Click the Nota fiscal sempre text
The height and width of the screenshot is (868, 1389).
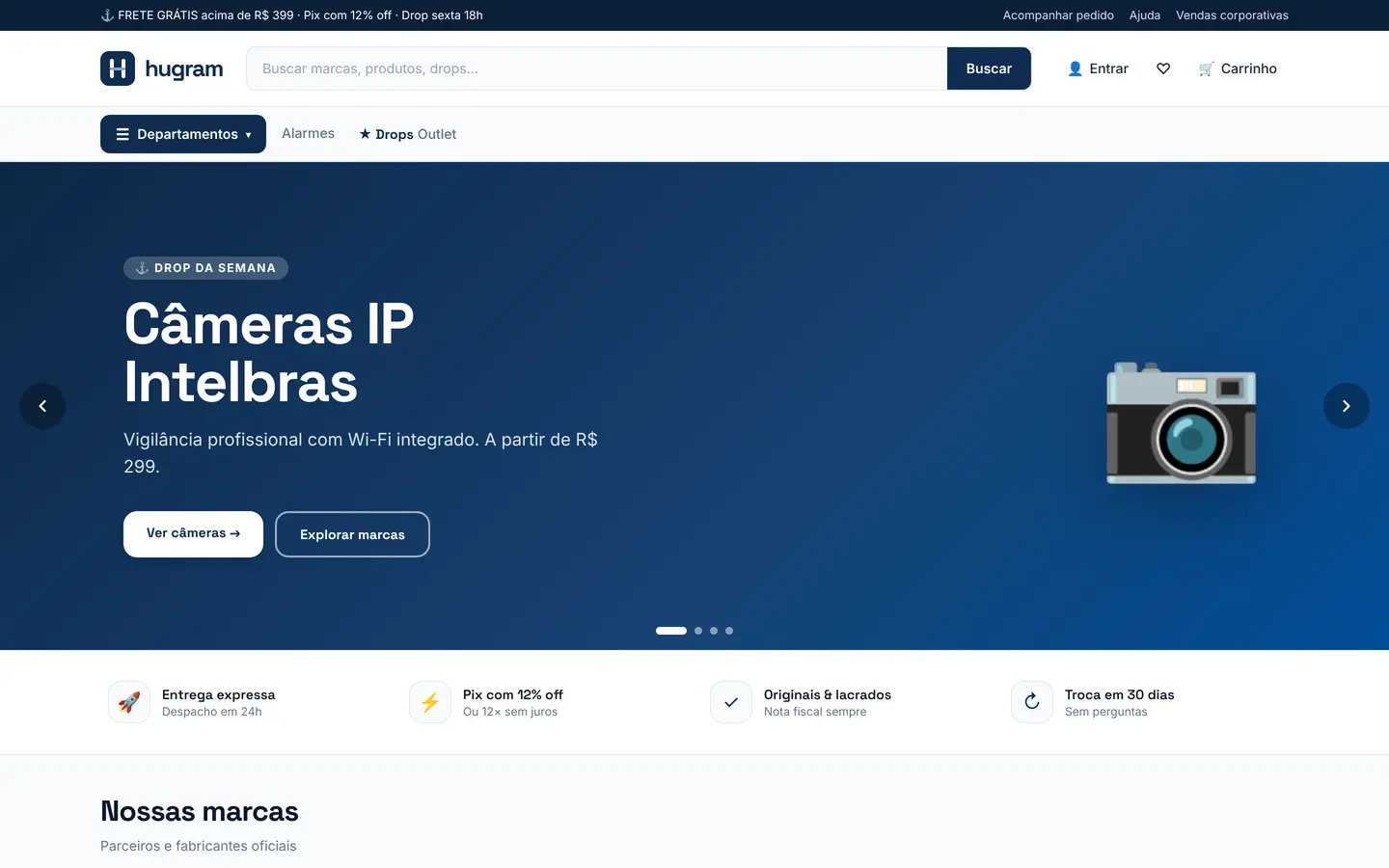coord(815,712)
